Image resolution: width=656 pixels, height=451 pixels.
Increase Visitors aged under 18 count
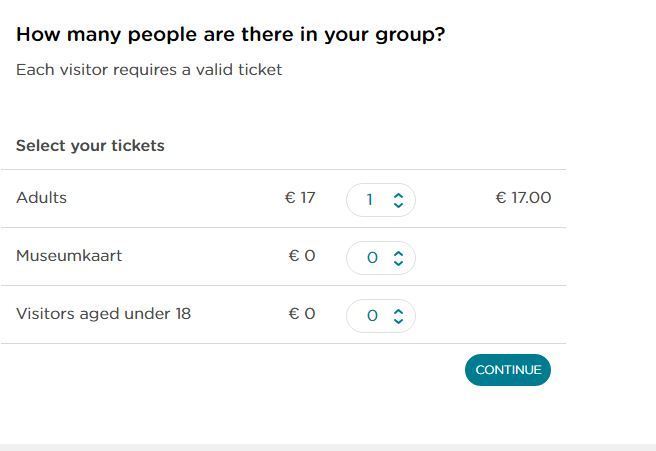398,311
